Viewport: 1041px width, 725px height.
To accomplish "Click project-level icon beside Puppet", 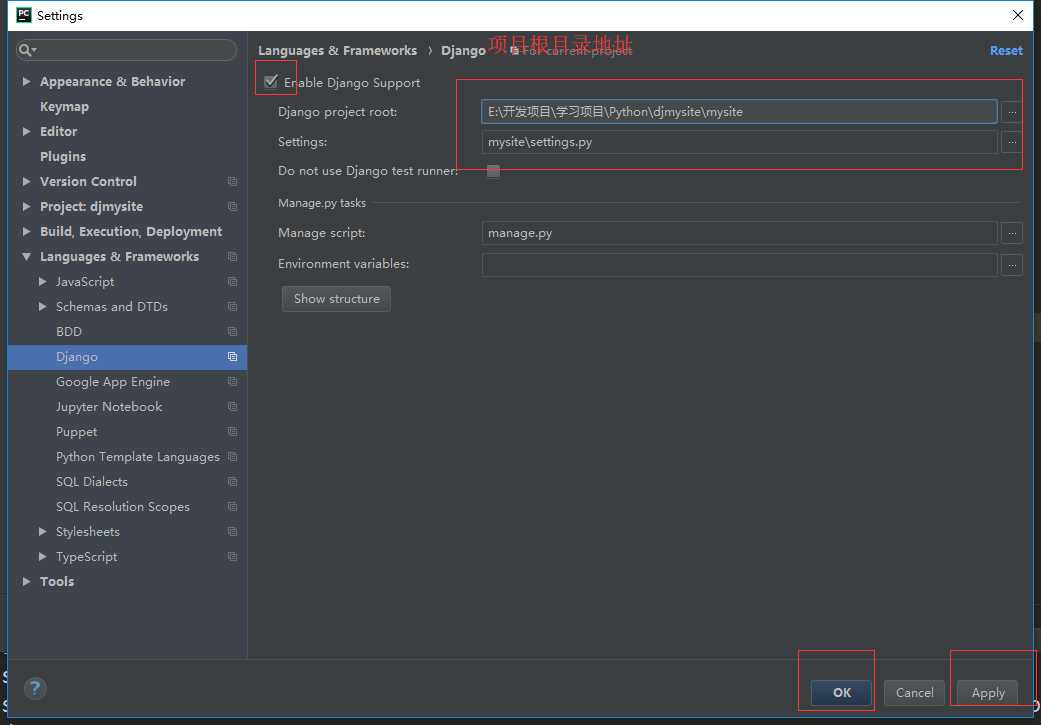I will pyautogui.click(x=232, y=432).
